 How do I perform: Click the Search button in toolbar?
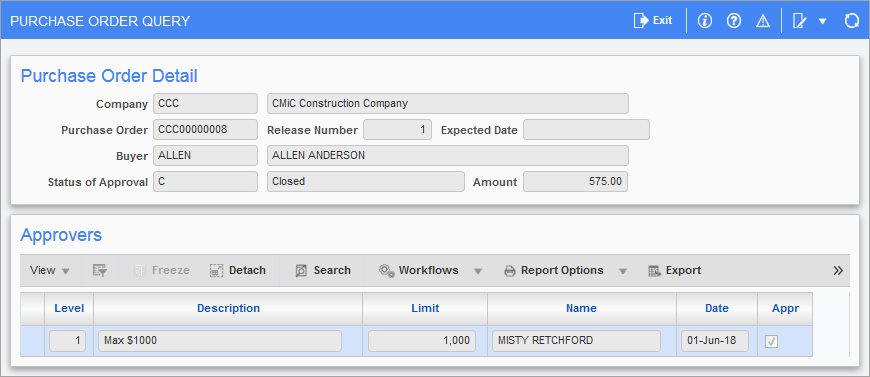tap(323, 270)
